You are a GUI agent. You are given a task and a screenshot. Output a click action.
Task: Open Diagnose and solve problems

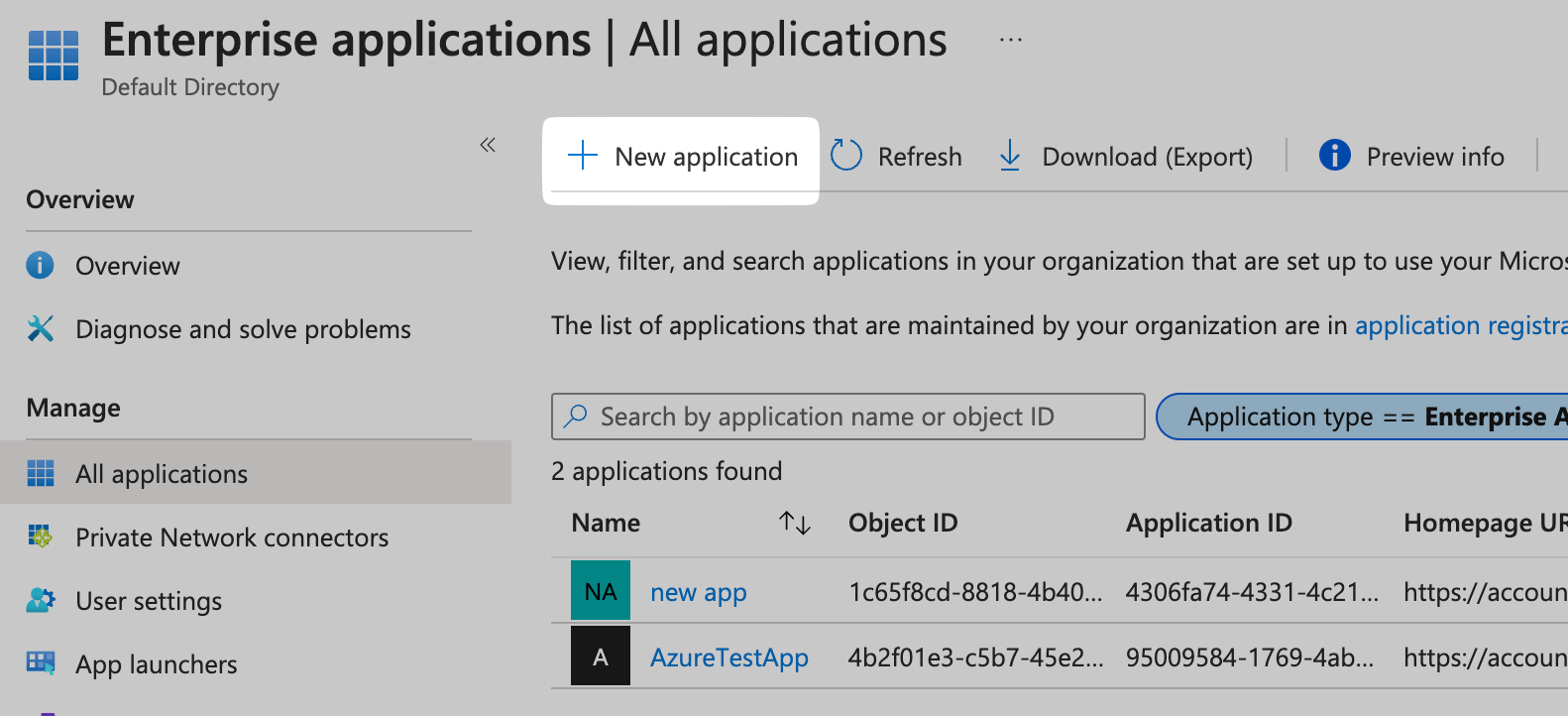[243, 329]
